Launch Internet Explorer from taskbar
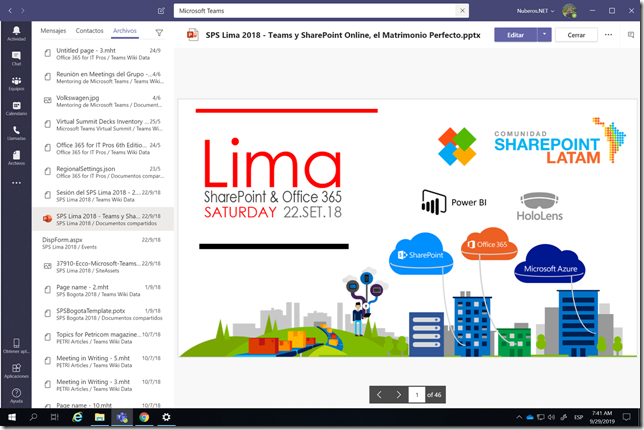This screenshot has width=644, height=430. [77, 417]
